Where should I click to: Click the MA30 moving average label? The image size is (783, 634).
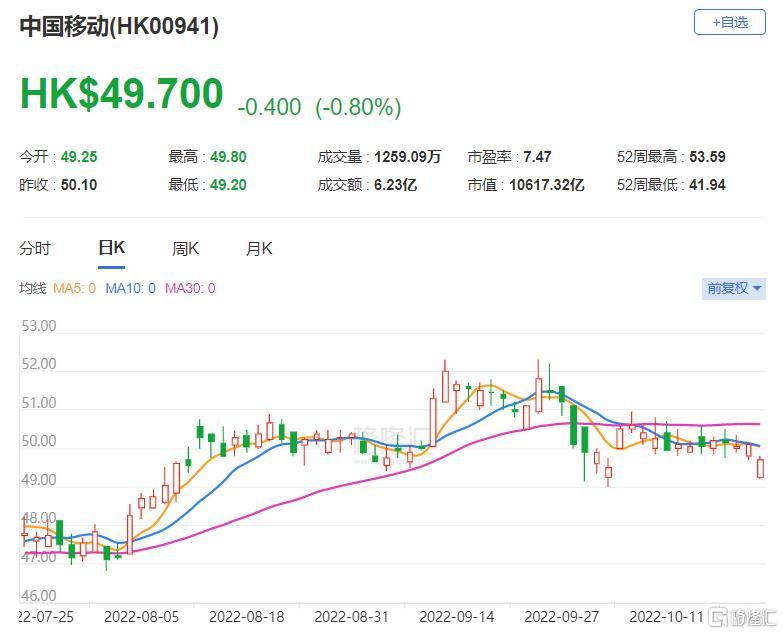click(x=190, y=289)
